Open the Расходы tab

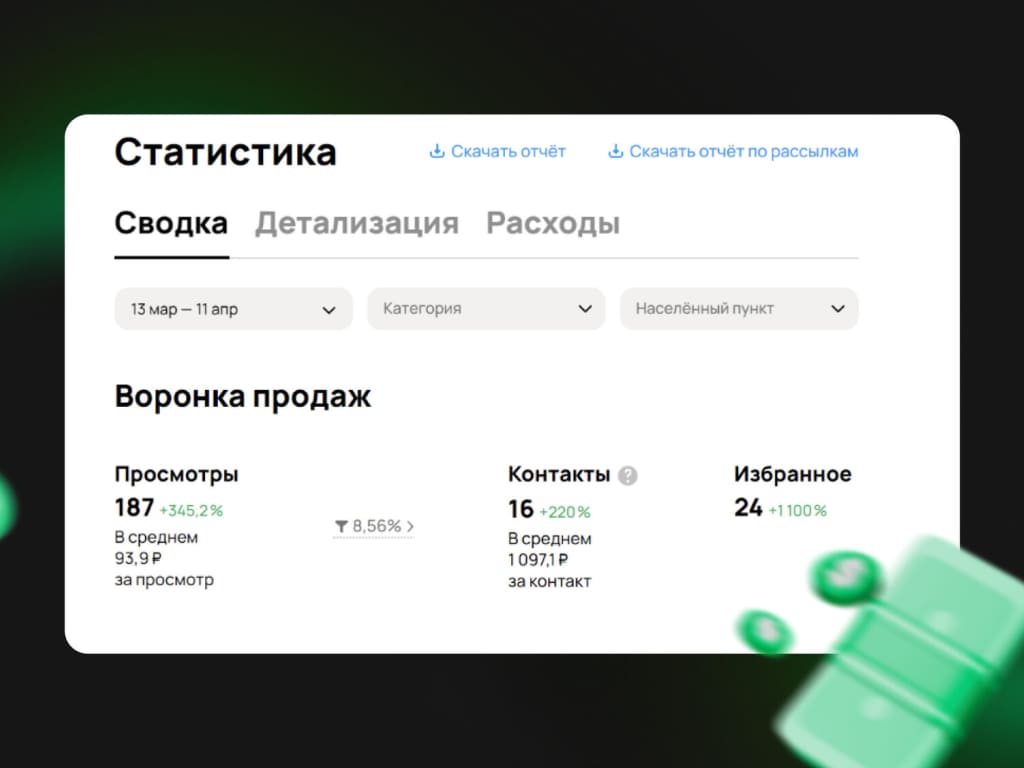pos(552,223)
